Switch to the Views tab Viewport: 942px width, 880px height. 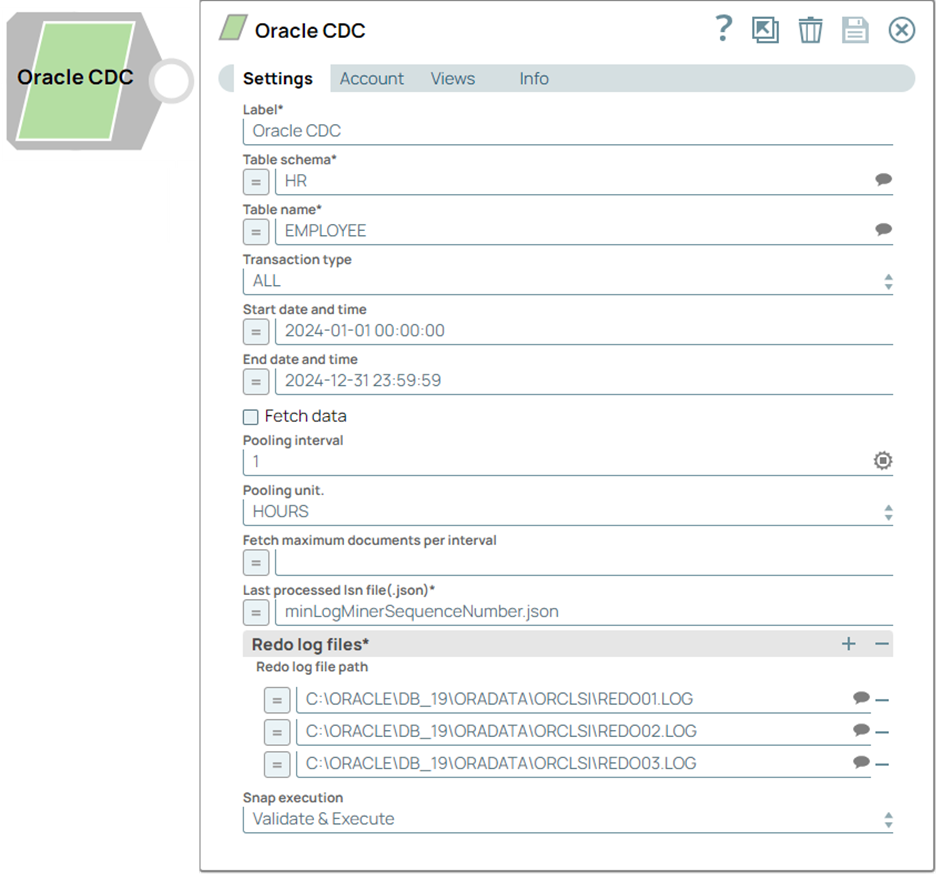pos(452,78)
